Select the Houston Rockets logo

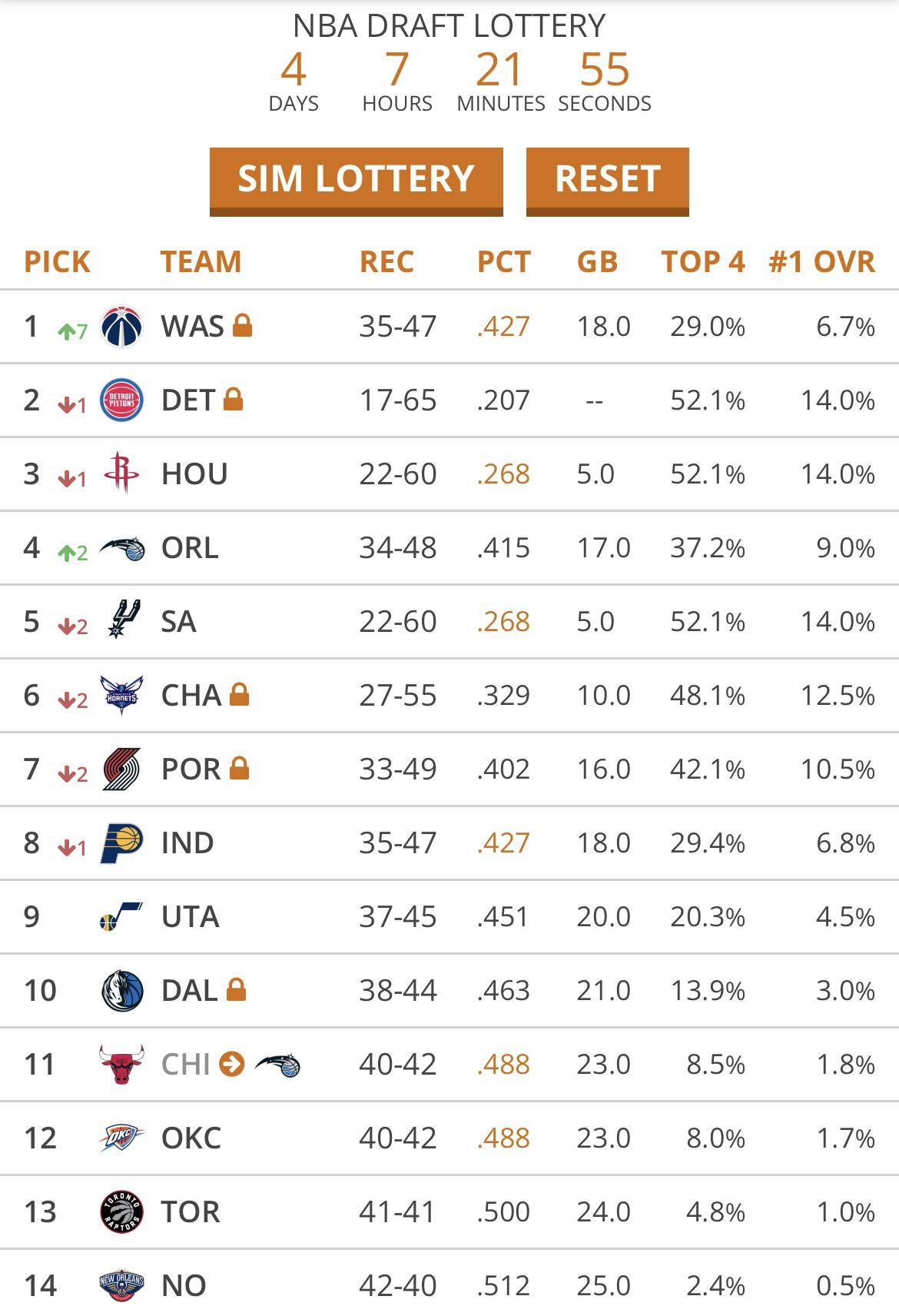[x=121, y=473]
